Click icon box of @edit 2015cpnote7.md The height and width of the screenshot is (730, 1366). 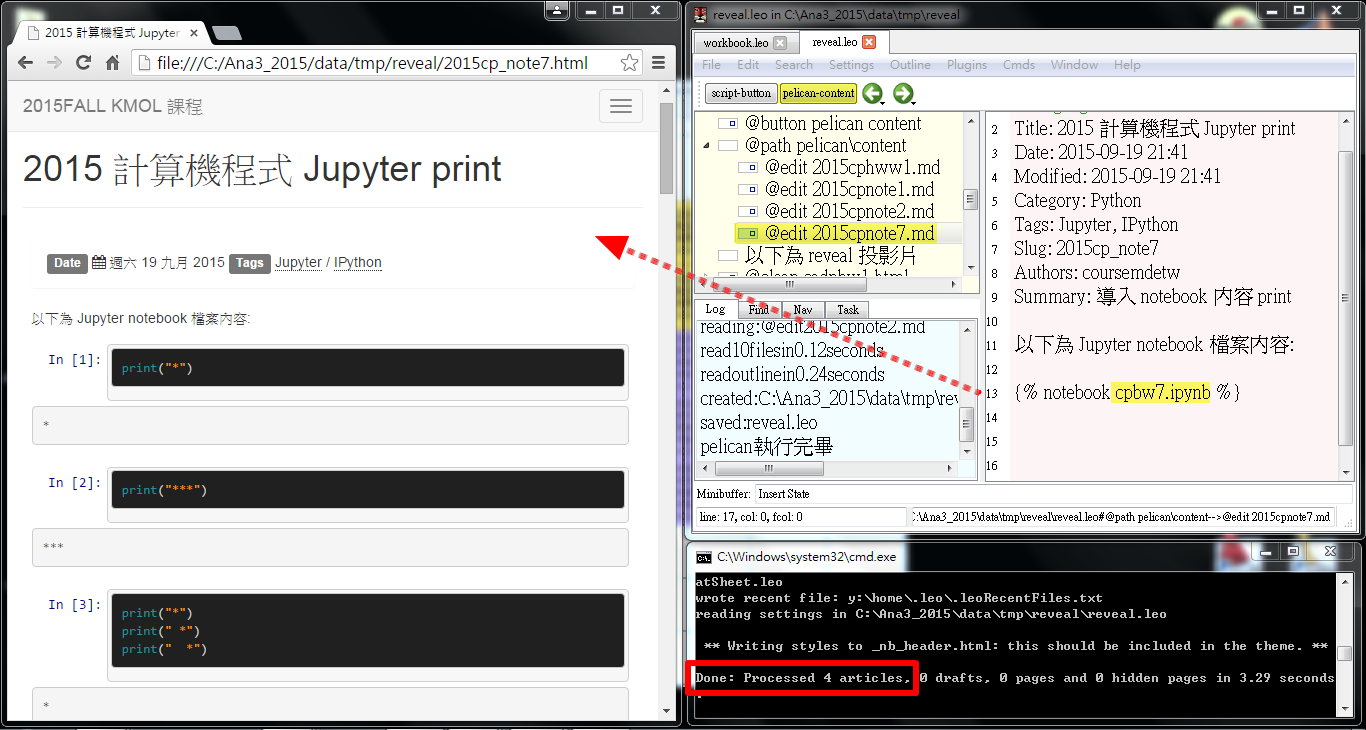click(747, 234)
